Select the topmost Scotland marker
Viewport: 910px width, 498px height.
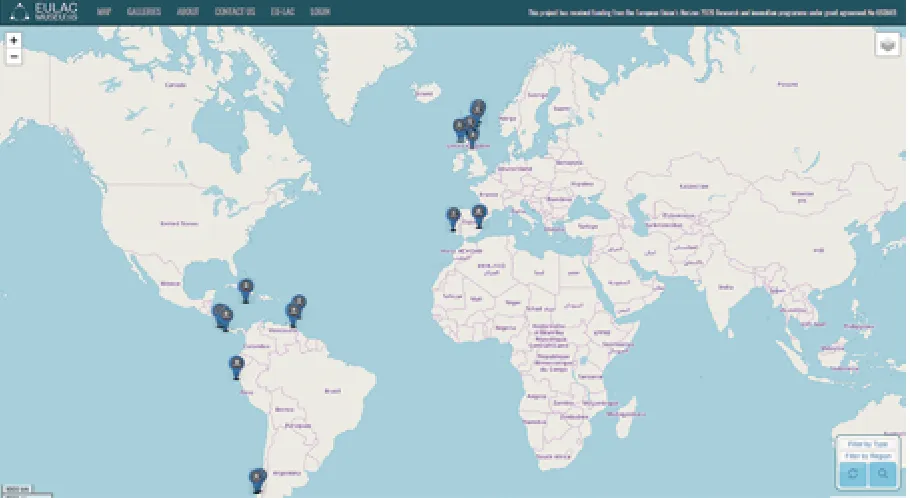tap(478, 110)
